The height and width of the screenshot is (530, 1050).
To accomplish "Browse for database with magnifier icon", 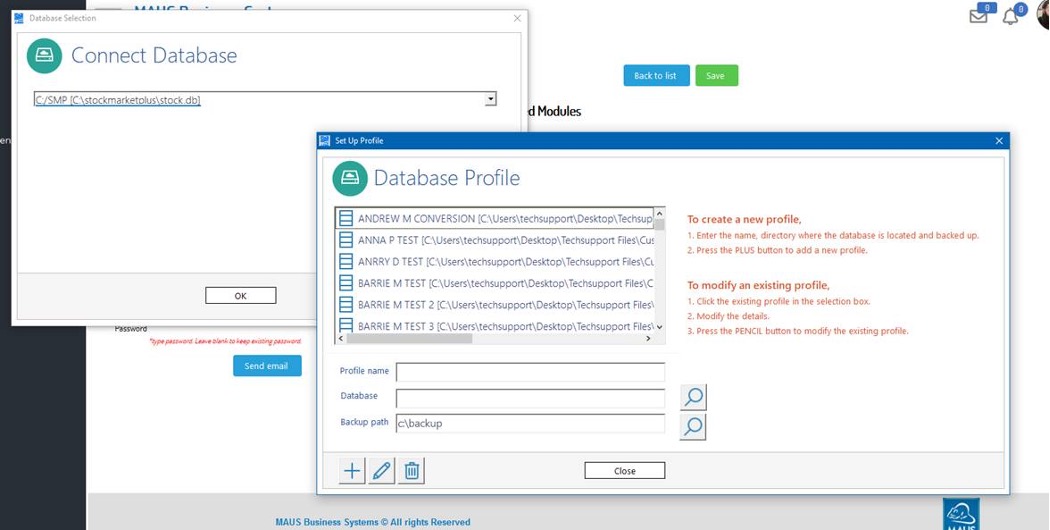I will [x=693, y=397].
